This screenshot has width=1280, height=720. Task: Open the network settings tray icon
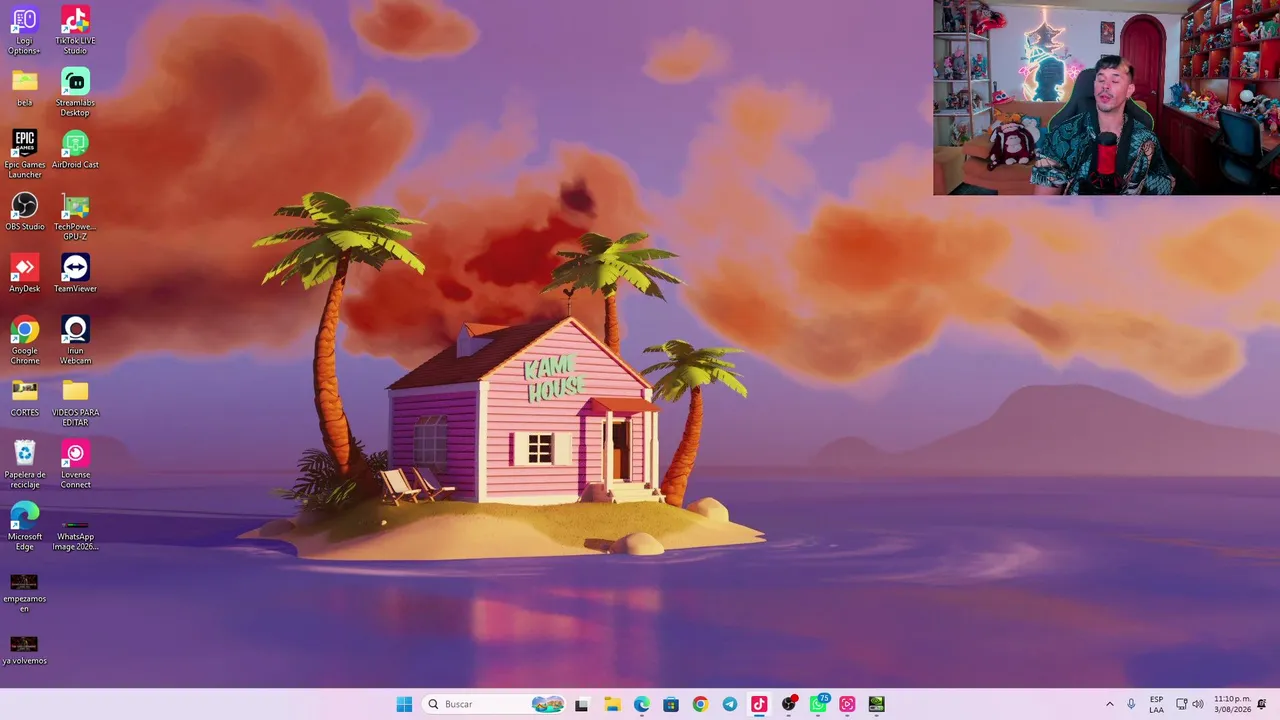1181,704
